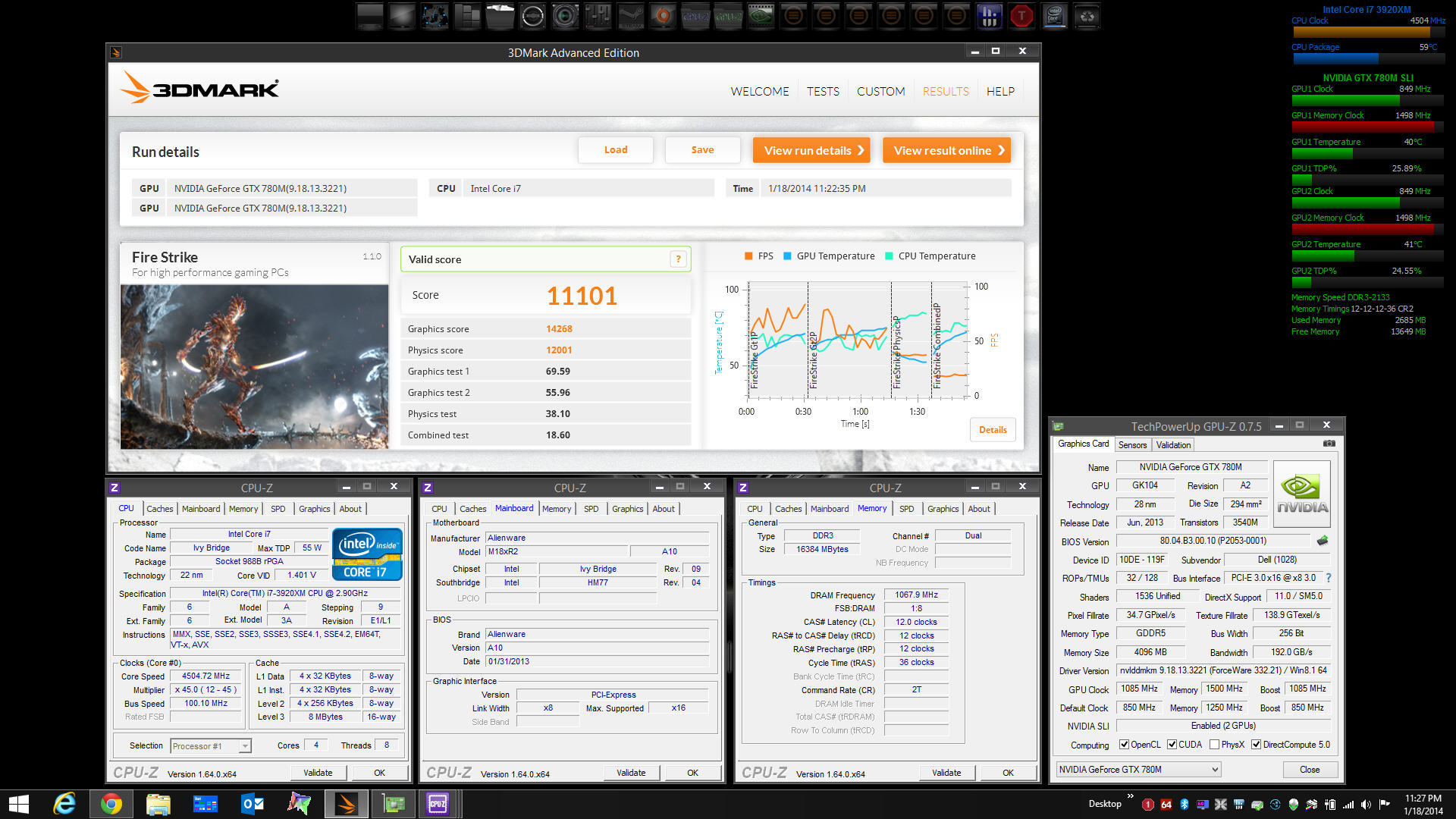Toggle the CUDA checkbox in GPU-Z
This screenshot has width=1456, height=819.
pos(1172,745)
